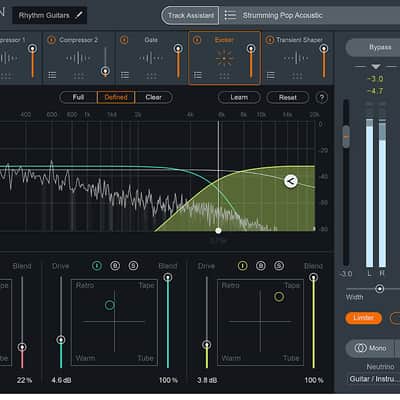
Task: Toggle yellow band power icon
Action: pos(243,266)
